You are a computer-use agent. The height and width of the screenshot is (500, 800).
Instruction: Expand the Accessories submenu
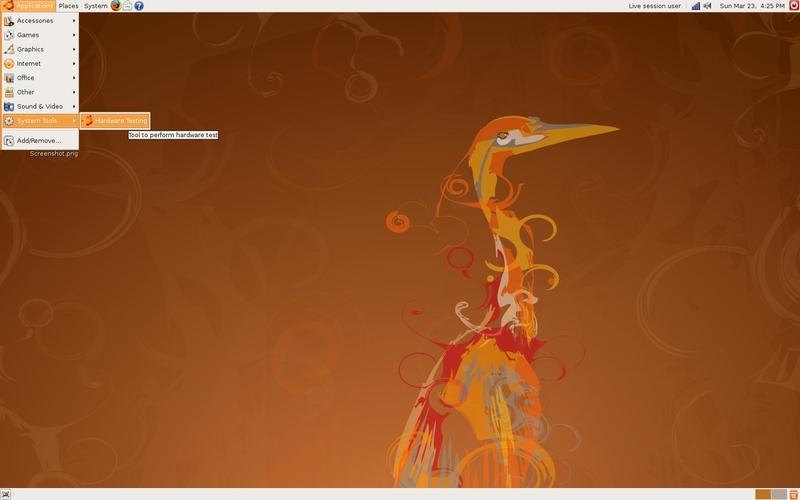[x=40, y=20]
